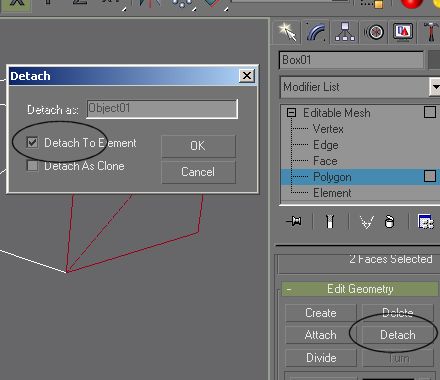Click the Turn button
Image resolution: width=440 pixels, height=380 pixels.
coord(398,358)
